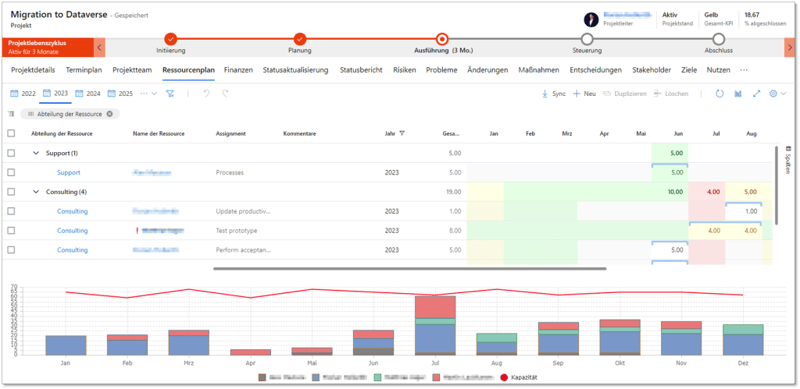Screen dimensions: 800x389
Task: Check the Support (1) group checkbox
Action: 11,153
